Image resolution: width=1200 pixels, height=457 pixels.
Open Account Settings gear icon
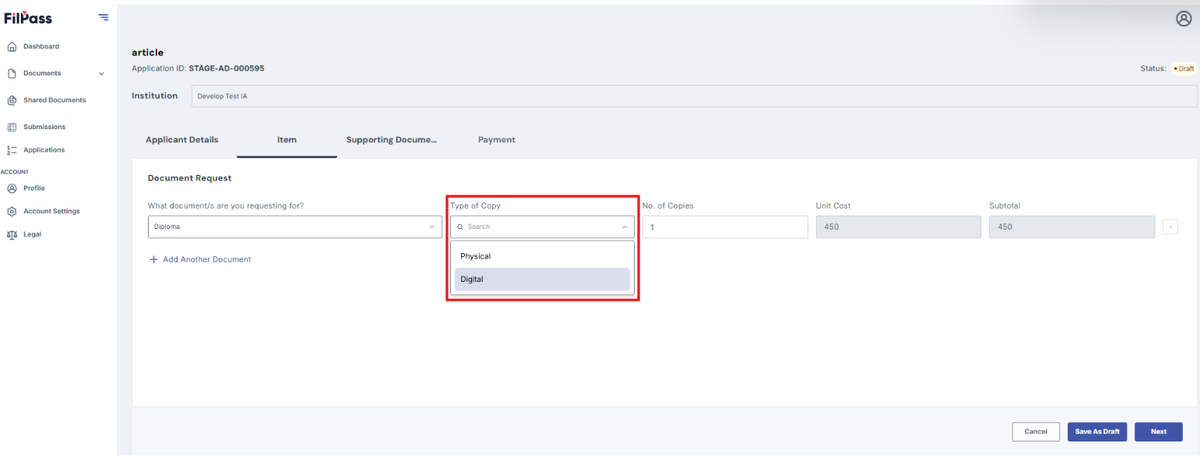pyautogui.click(x=12, y=211)
